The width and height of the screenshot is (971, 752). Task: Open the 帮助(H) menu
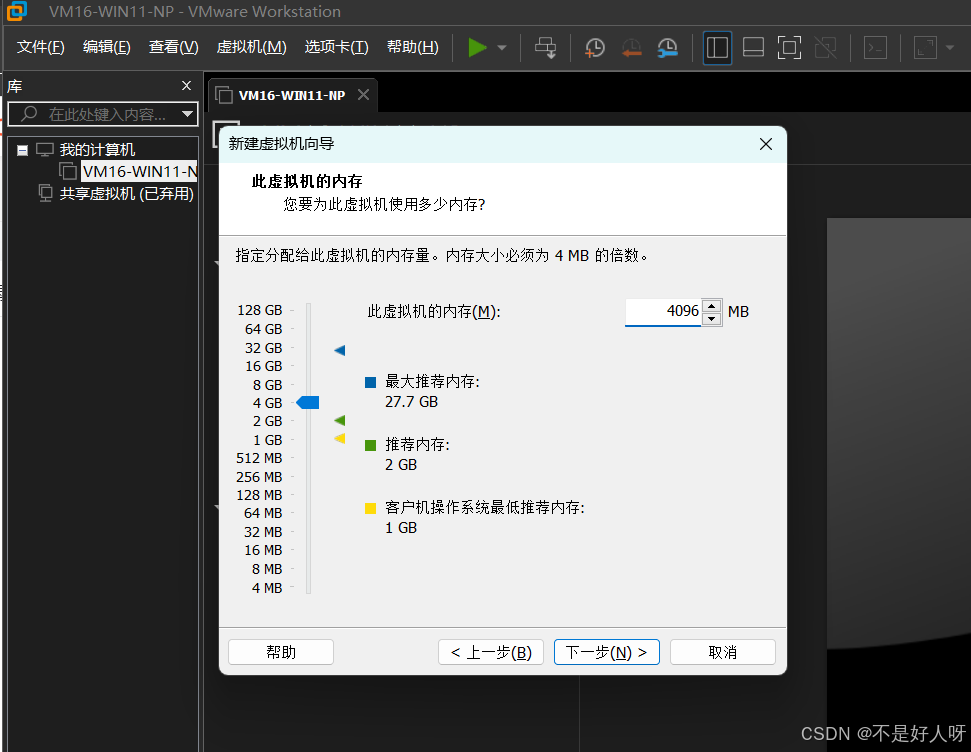tap(412, 47)
